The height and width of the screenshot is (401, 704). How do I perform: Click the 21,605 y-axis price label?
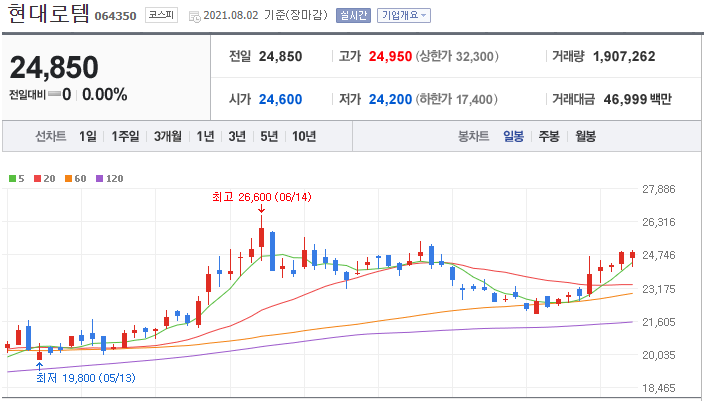click(x=659, y=322)
